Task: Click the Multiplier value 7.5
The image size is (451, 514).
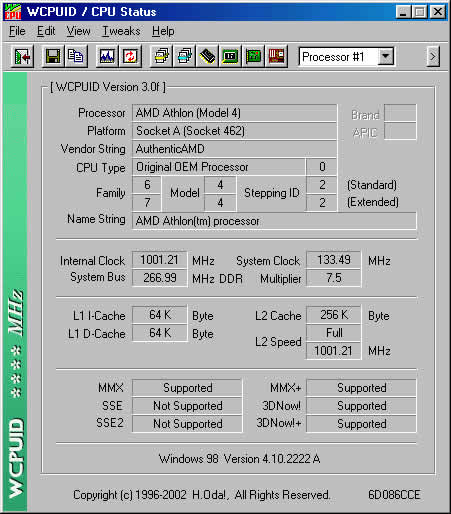Action: coord(334,278)
